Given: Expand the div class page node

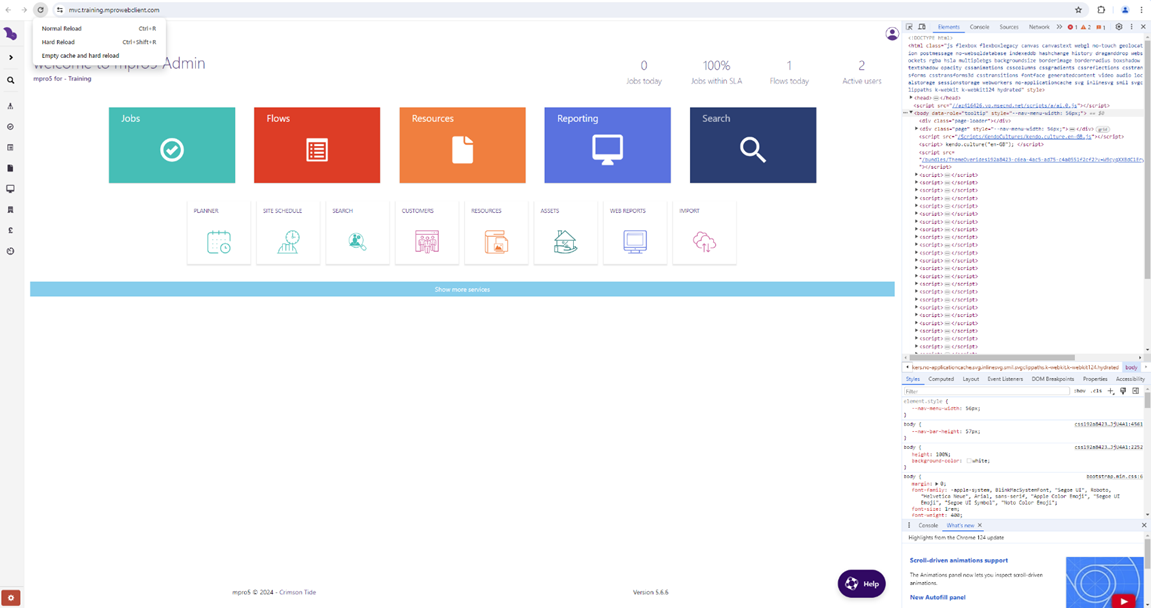Looking at the screenshot, I should coord(916,129).
